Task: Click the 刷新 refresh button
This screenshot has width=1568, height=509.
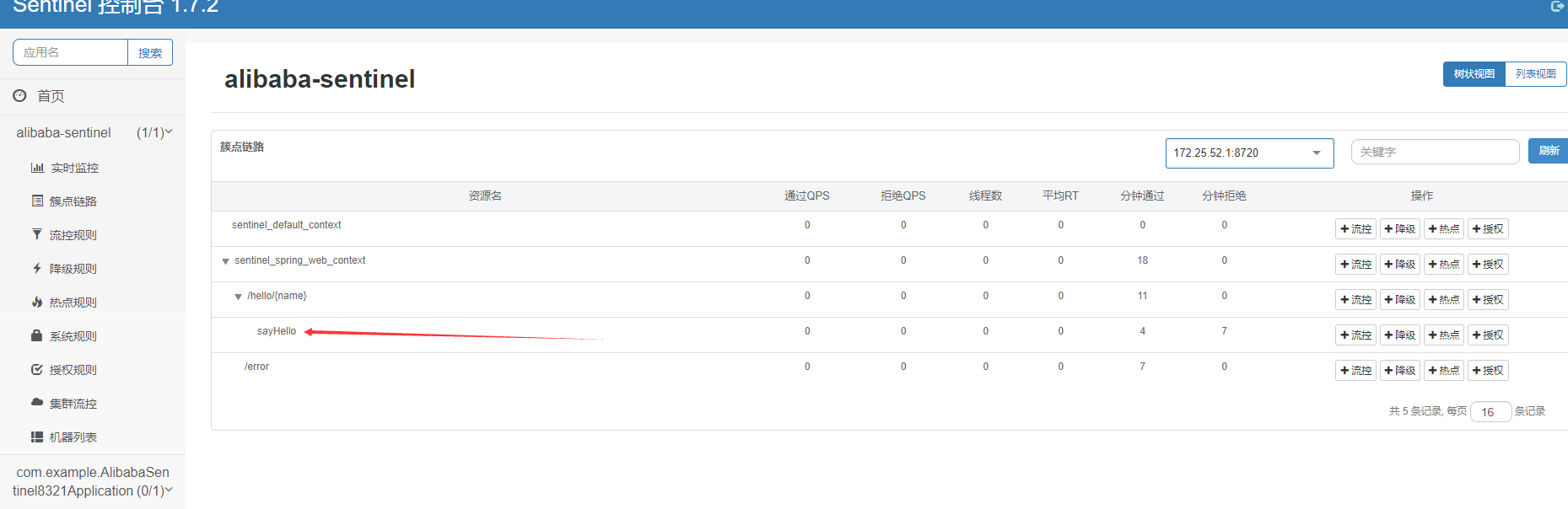Action: point(1549,151)
